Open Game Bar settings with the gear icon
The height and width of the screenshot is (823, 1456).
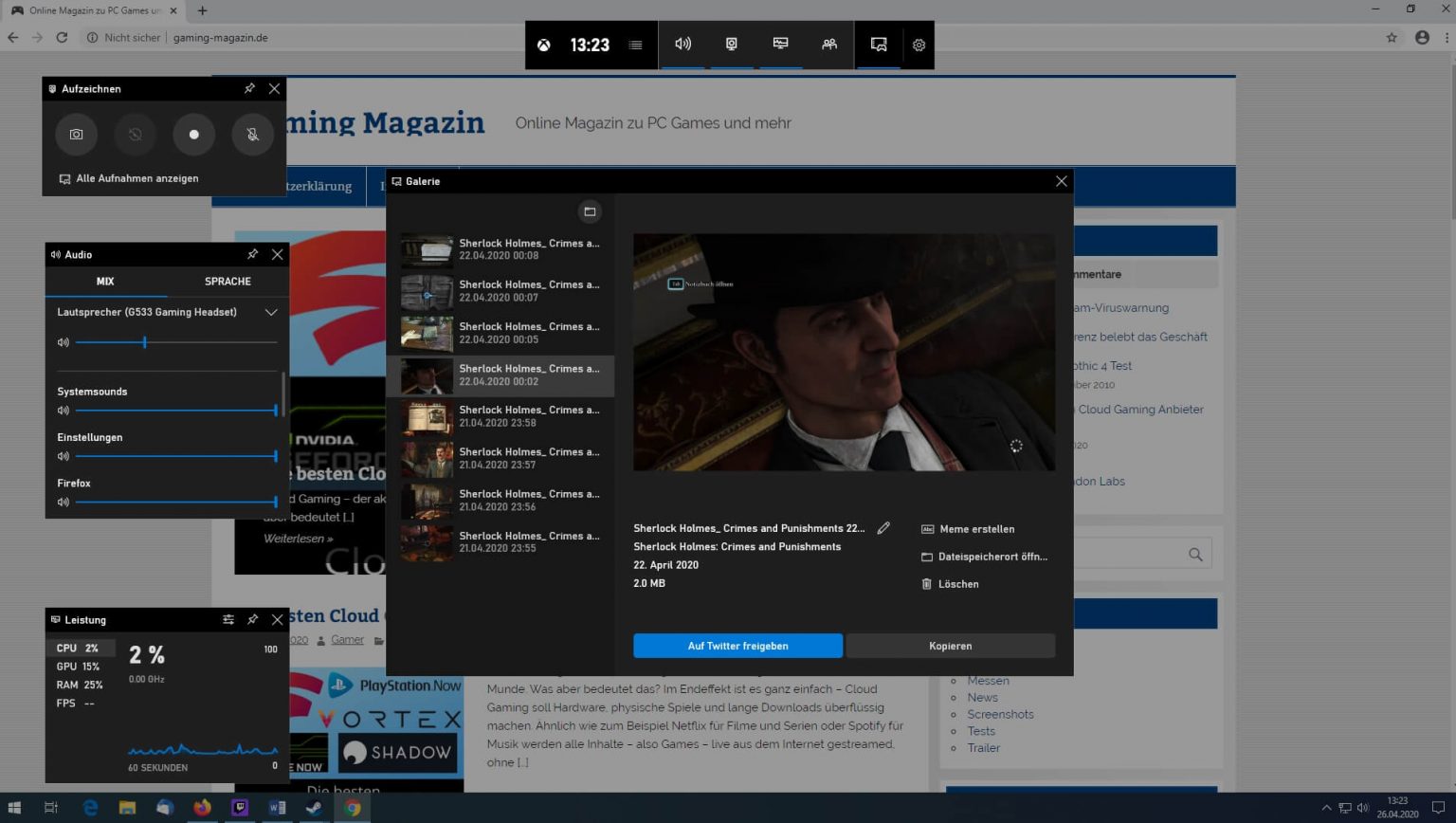pyautogui.click(x=917, y=45)
